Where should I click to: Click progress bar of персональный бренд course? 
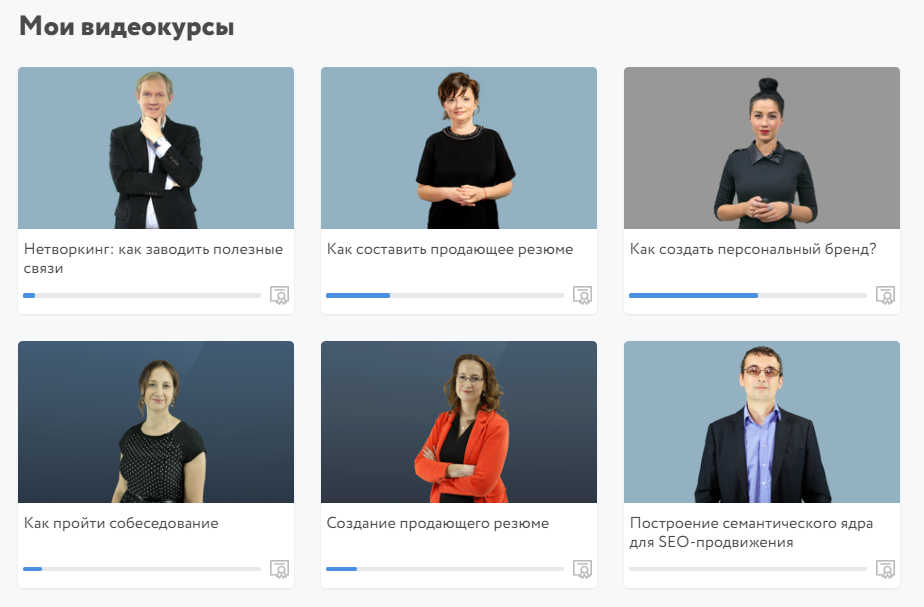pos(748,295)
